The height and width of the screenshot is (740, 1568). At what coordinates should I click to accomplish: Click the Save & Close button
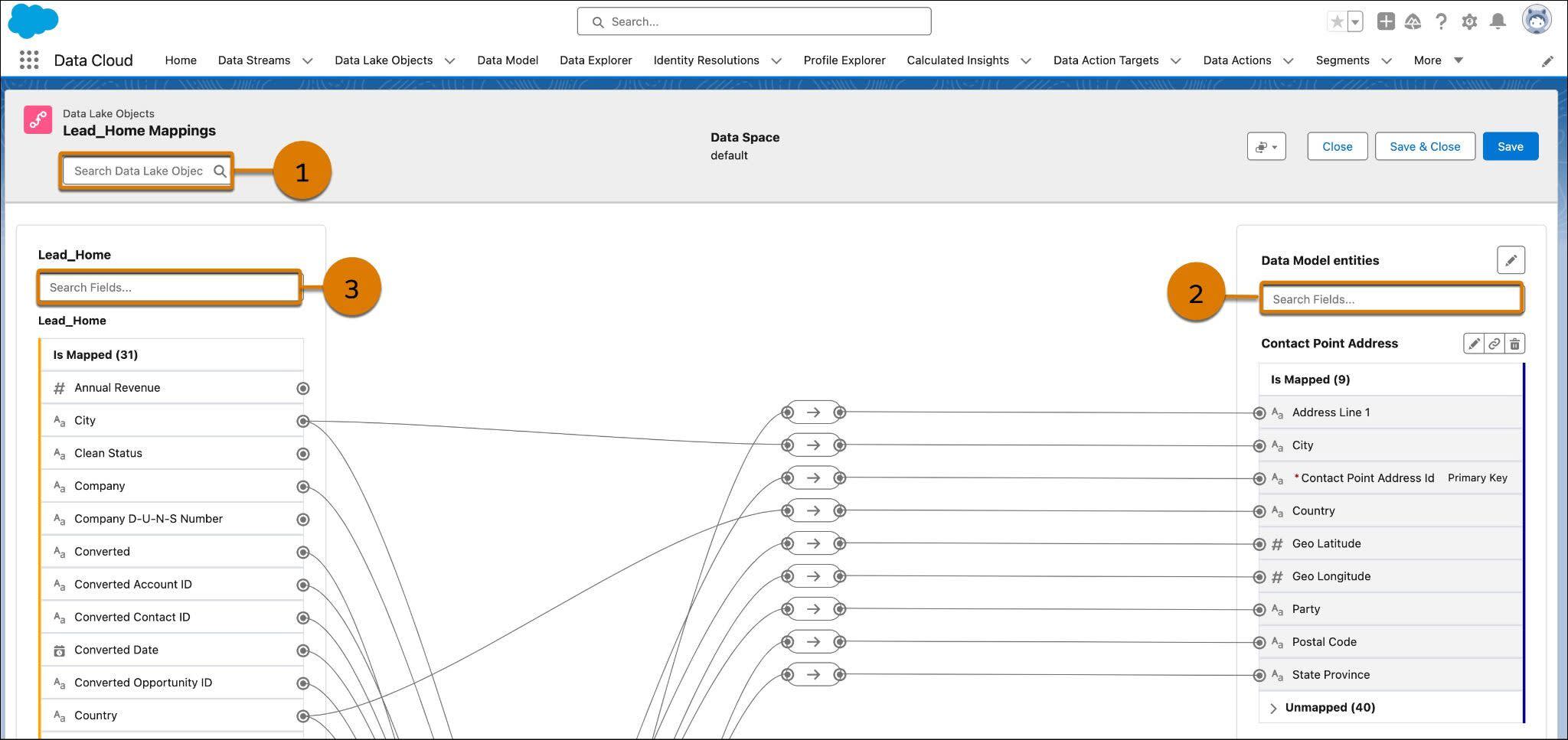(x=1425, y=146)
